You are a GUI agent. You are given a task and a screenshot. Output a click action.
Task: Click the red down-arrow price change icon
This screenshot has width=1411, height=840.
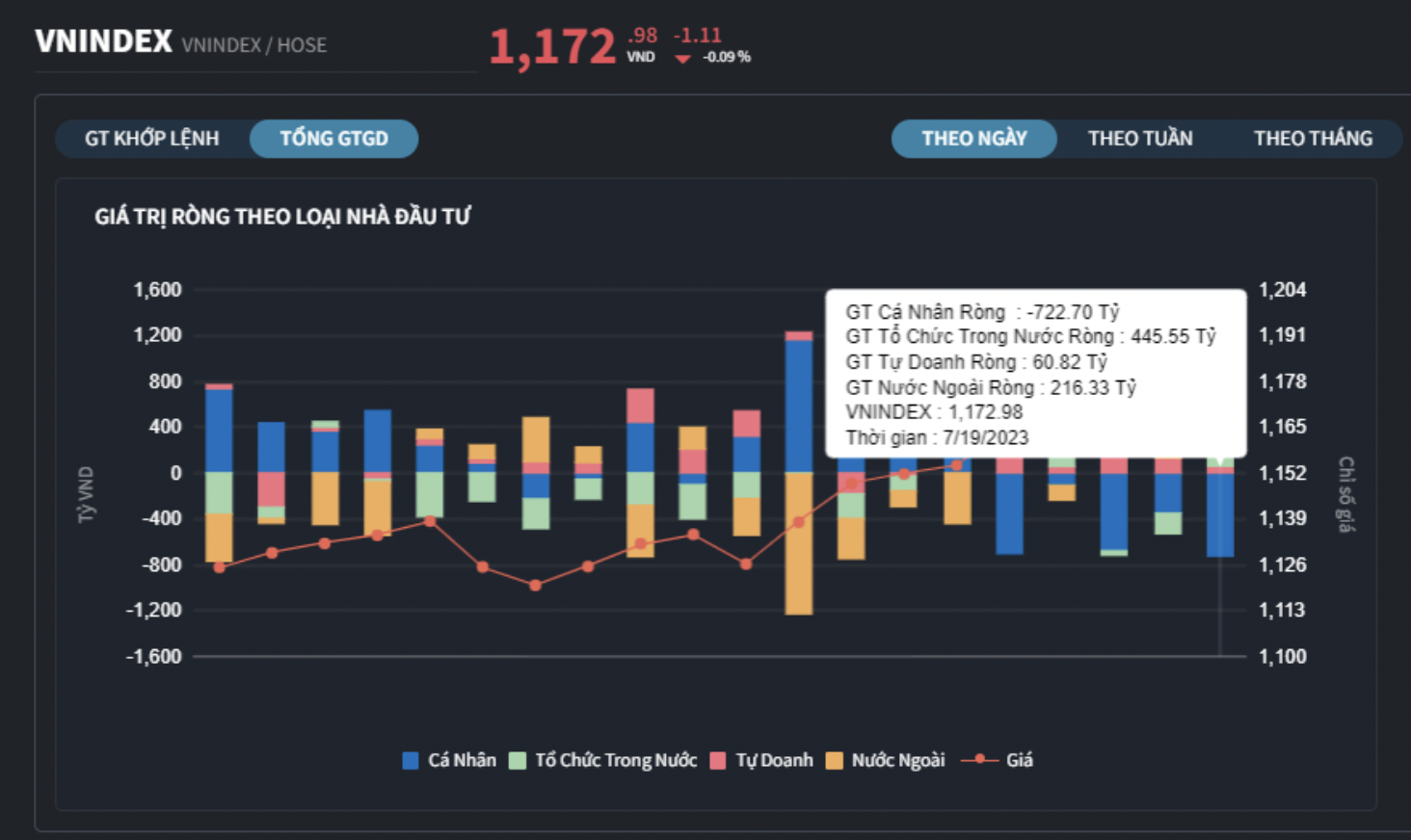682,59
